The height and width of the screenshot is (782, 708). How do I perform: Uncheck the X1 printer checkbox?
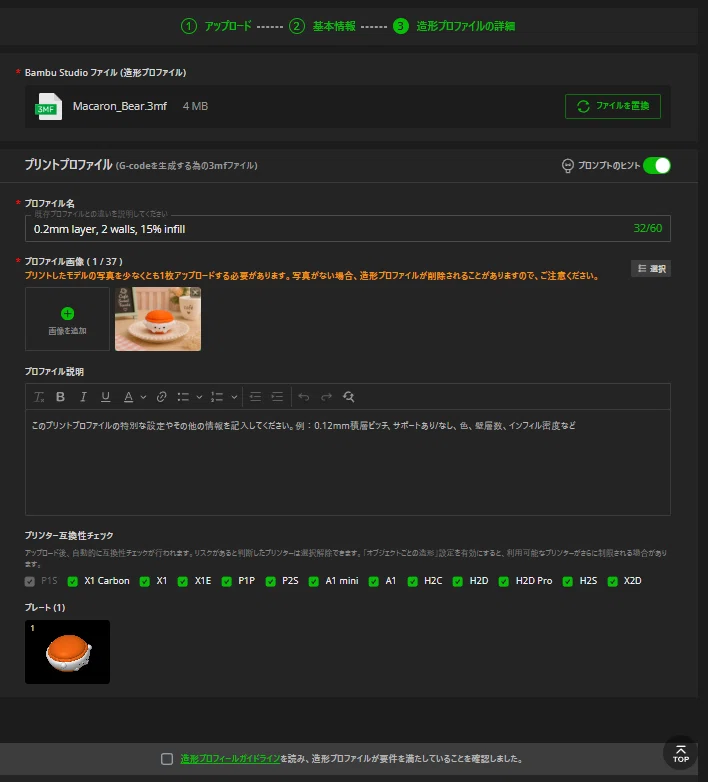(145, 582)
